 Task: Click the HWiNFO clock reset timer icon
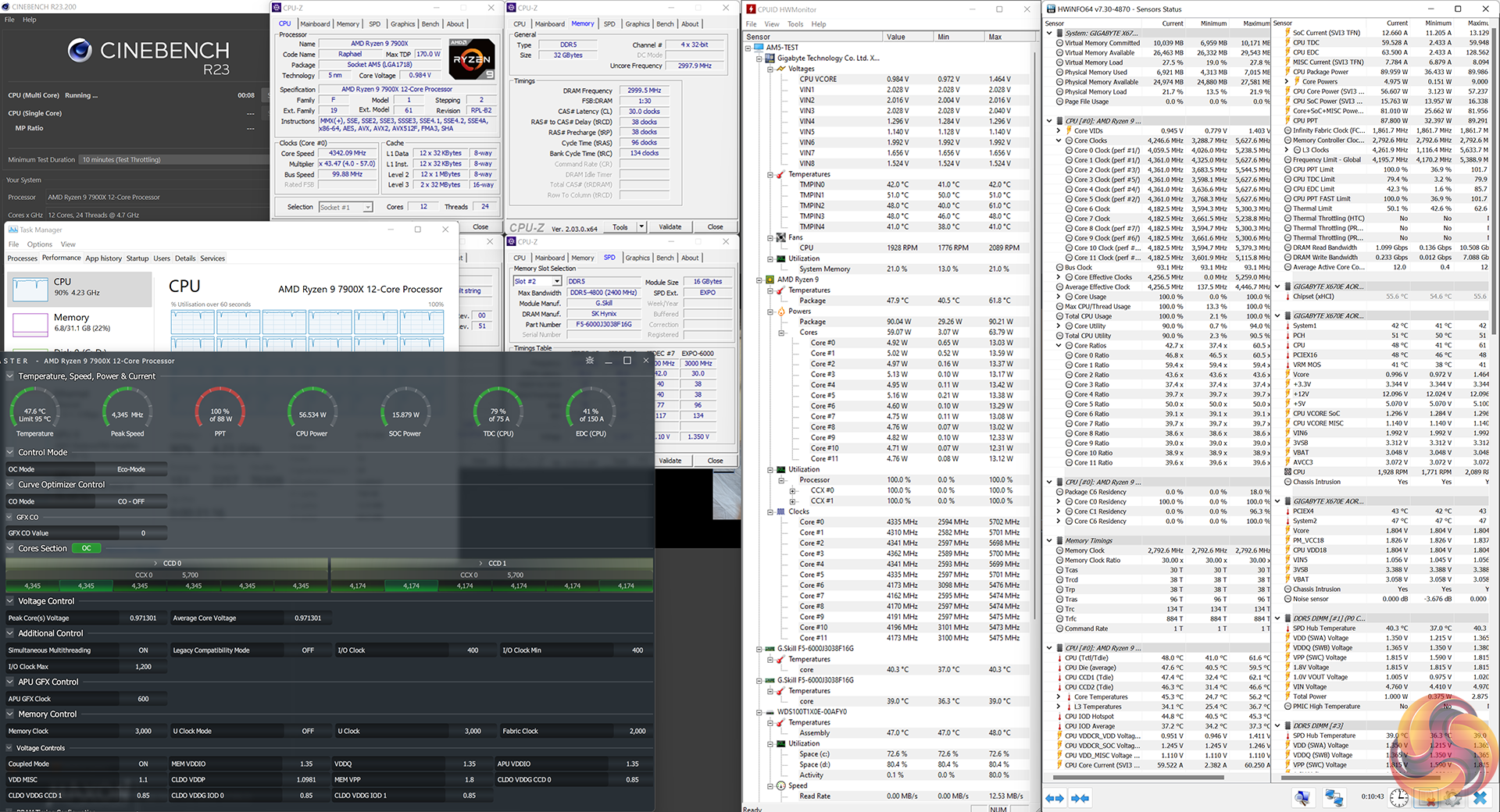pyautogui.click(x=1398, y=797)
